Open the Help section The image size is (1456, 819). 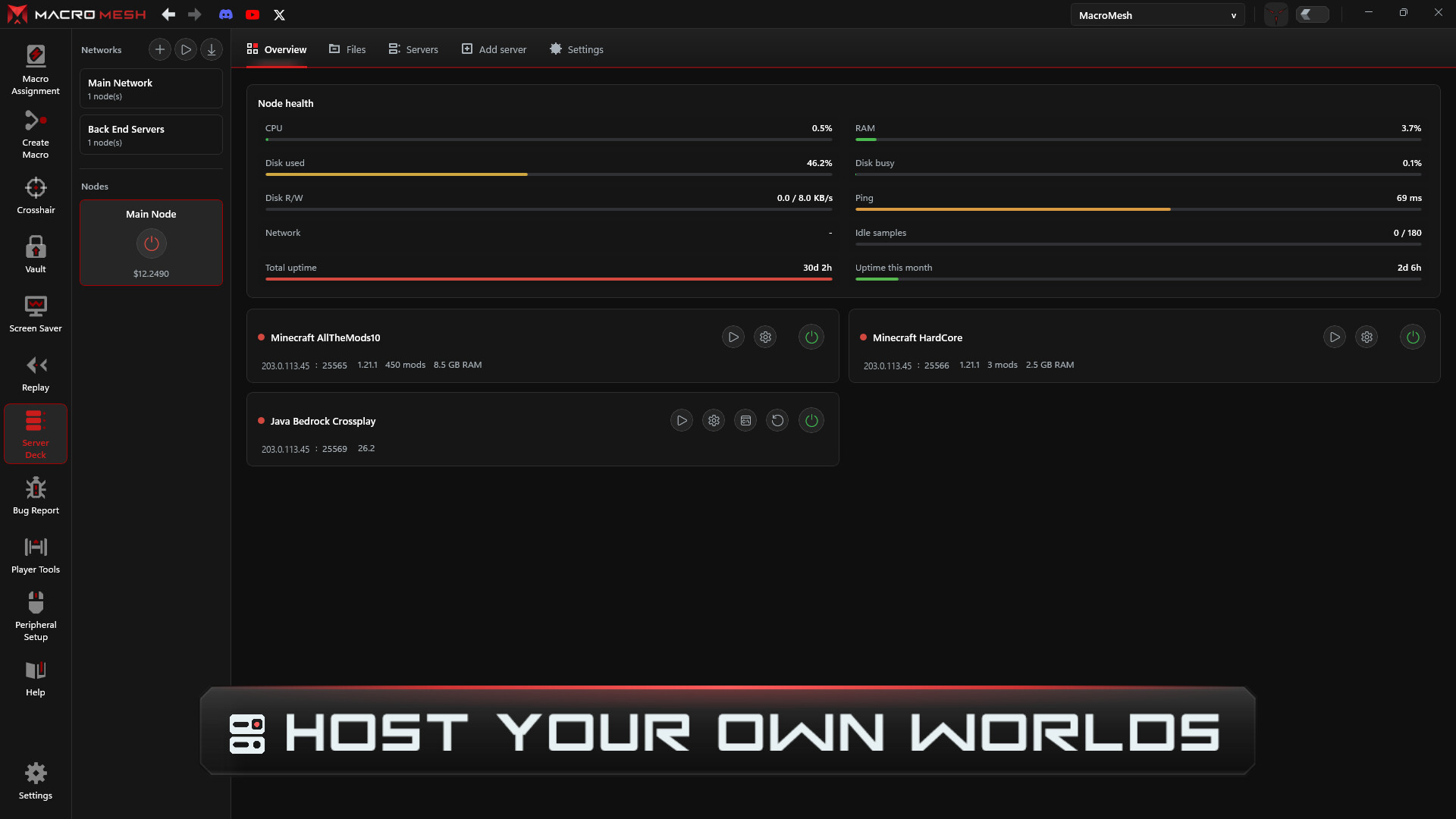point(36,678)
